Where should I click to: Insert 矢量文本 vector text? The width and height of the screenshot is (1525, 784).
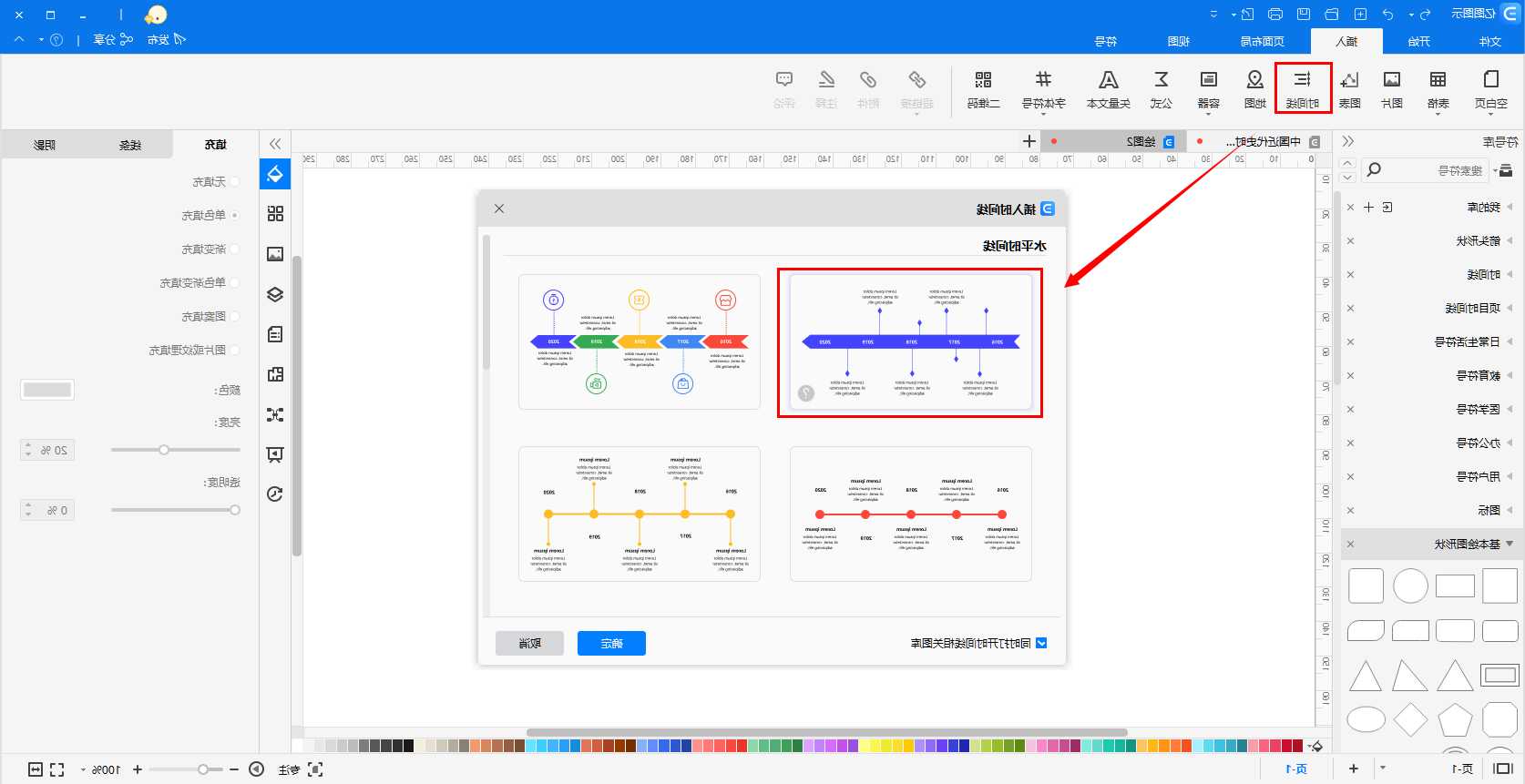1109,88
